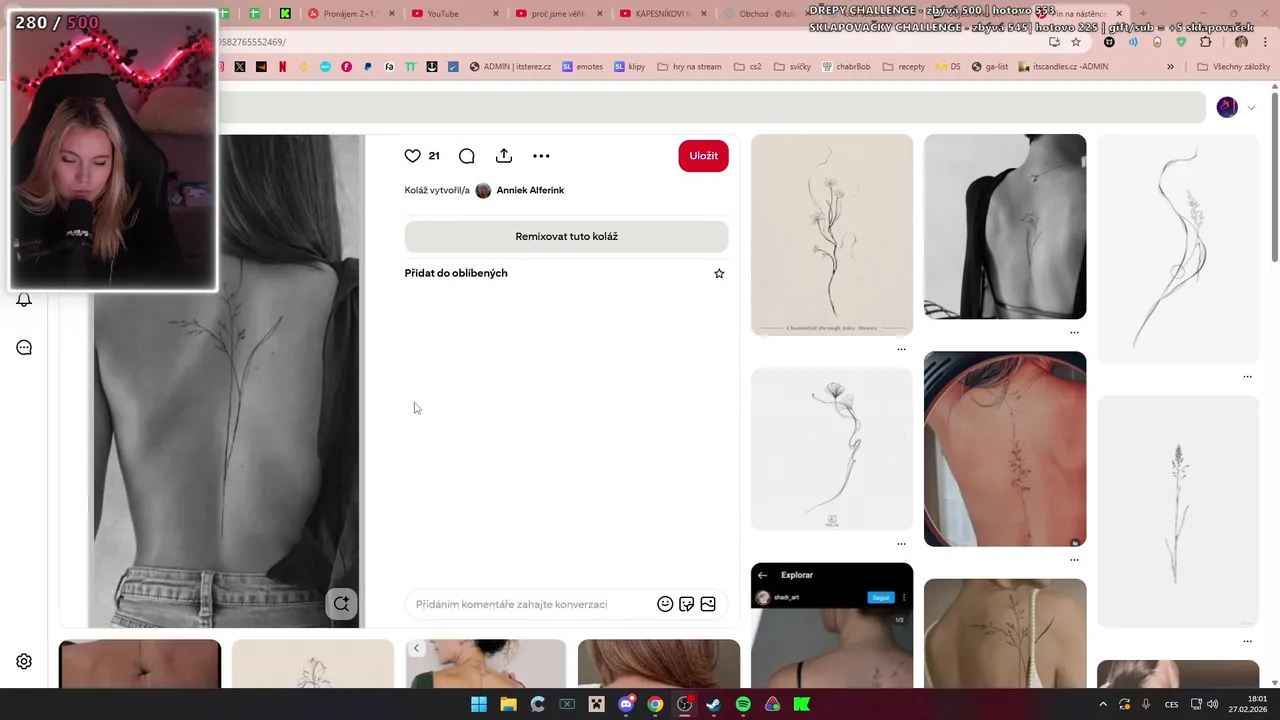Screen dimensions: 1280x720
Task: Click the Pinterest search bar
Action: tap(710, 107)
